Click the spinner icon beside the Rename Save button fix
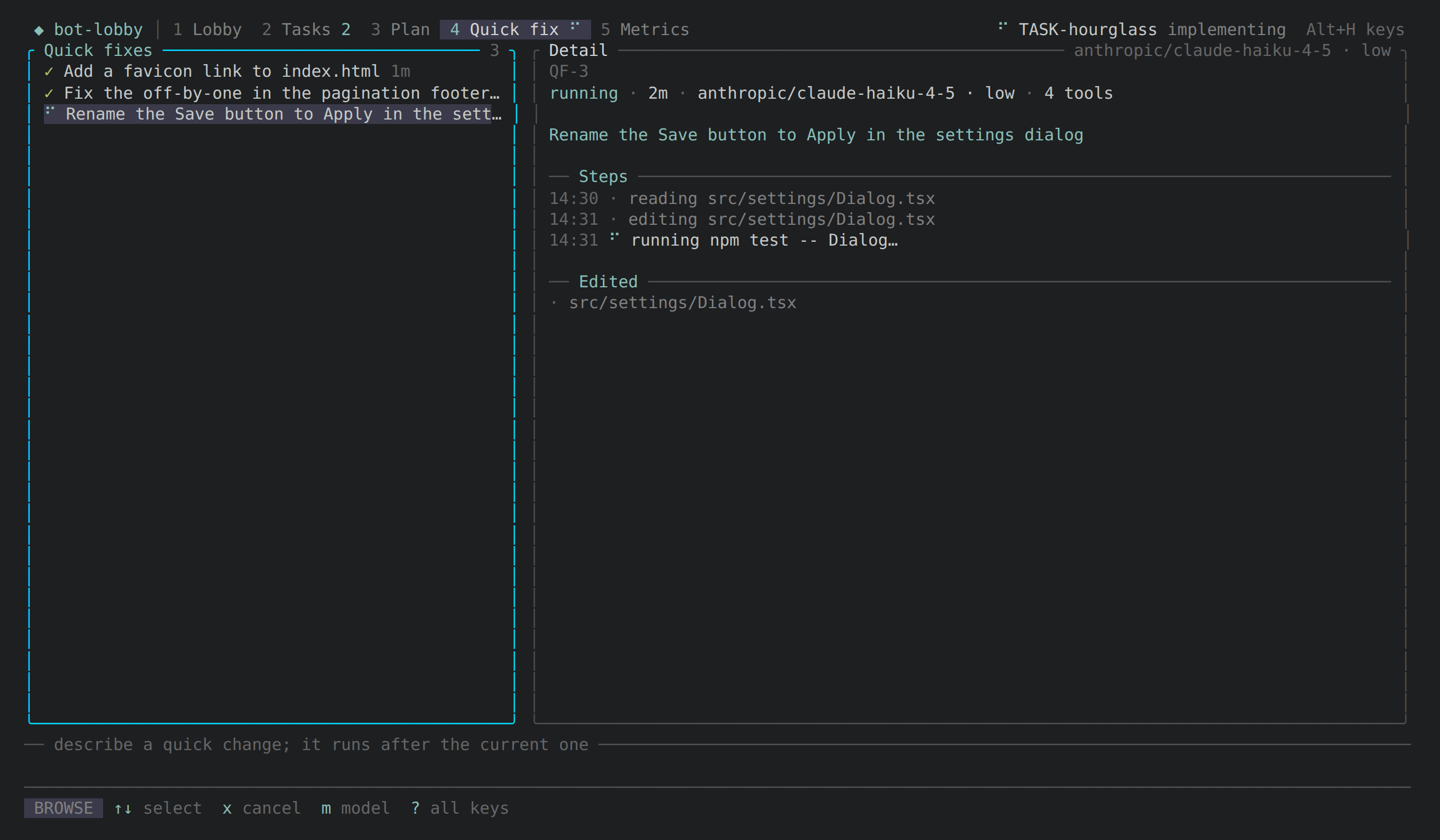 pyautogui.click(x=50, y=110)
